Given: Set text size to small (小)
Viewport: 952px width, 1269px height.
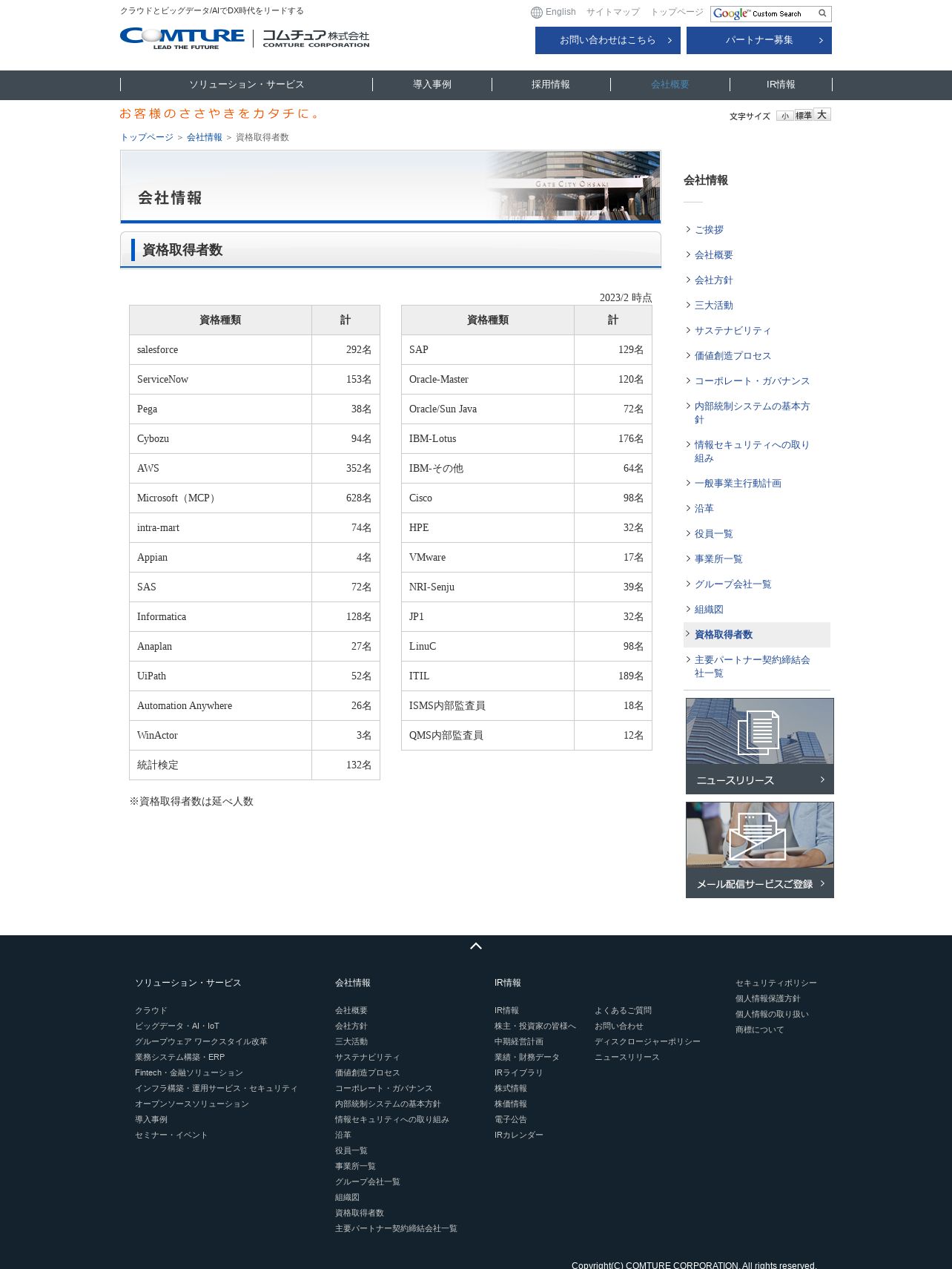Looking at the screenshot, I should (x=784, y=116).
